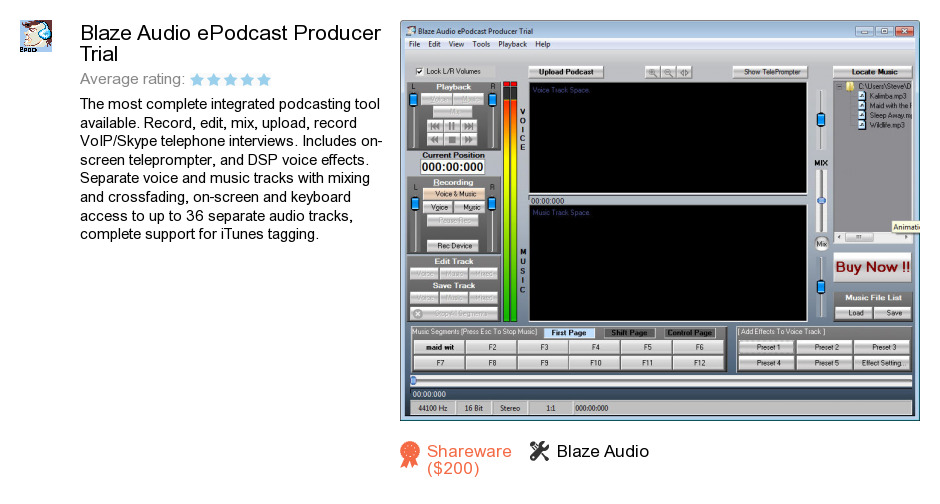Click the playback pause button

click(452, 126)
